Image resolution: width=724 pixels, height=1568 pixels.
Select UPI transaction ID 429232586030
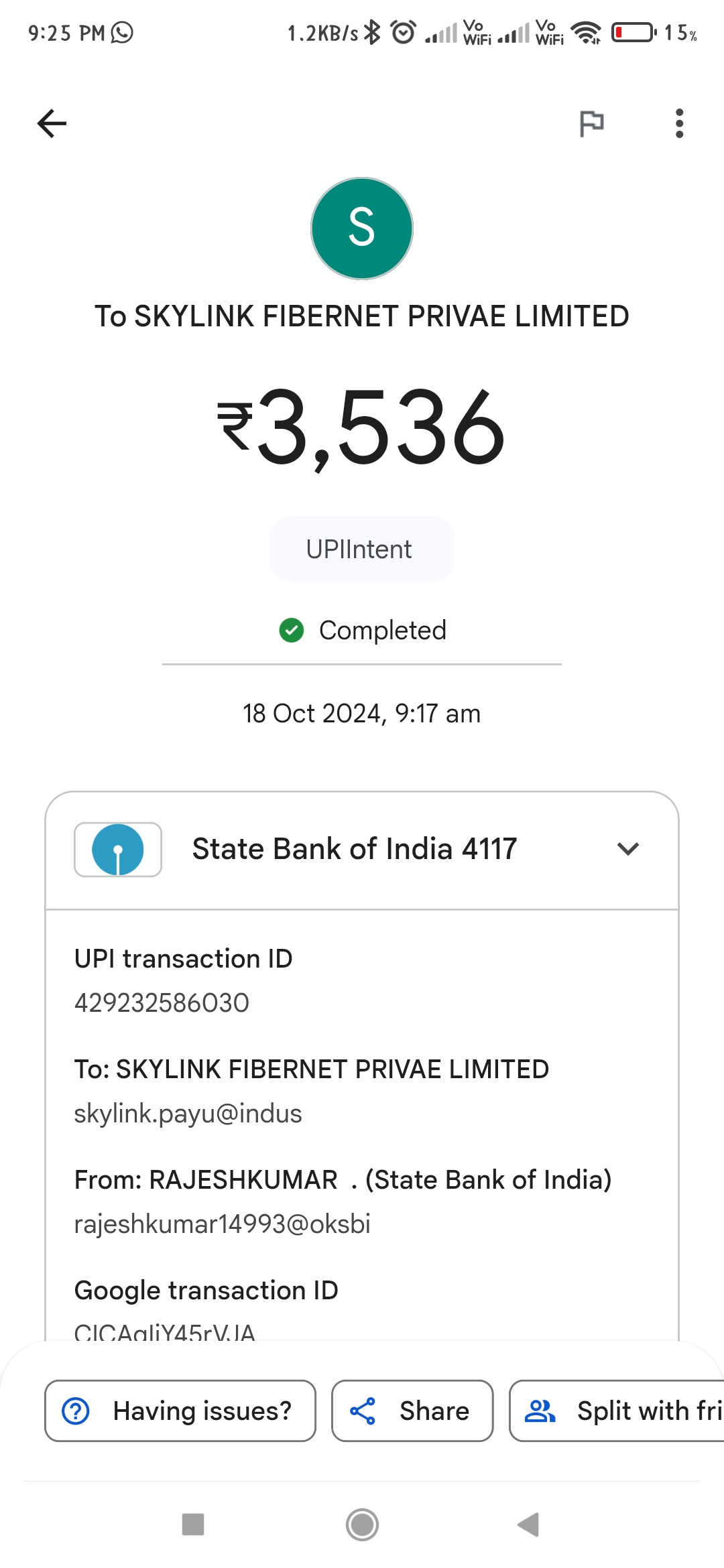point(162,1003)
